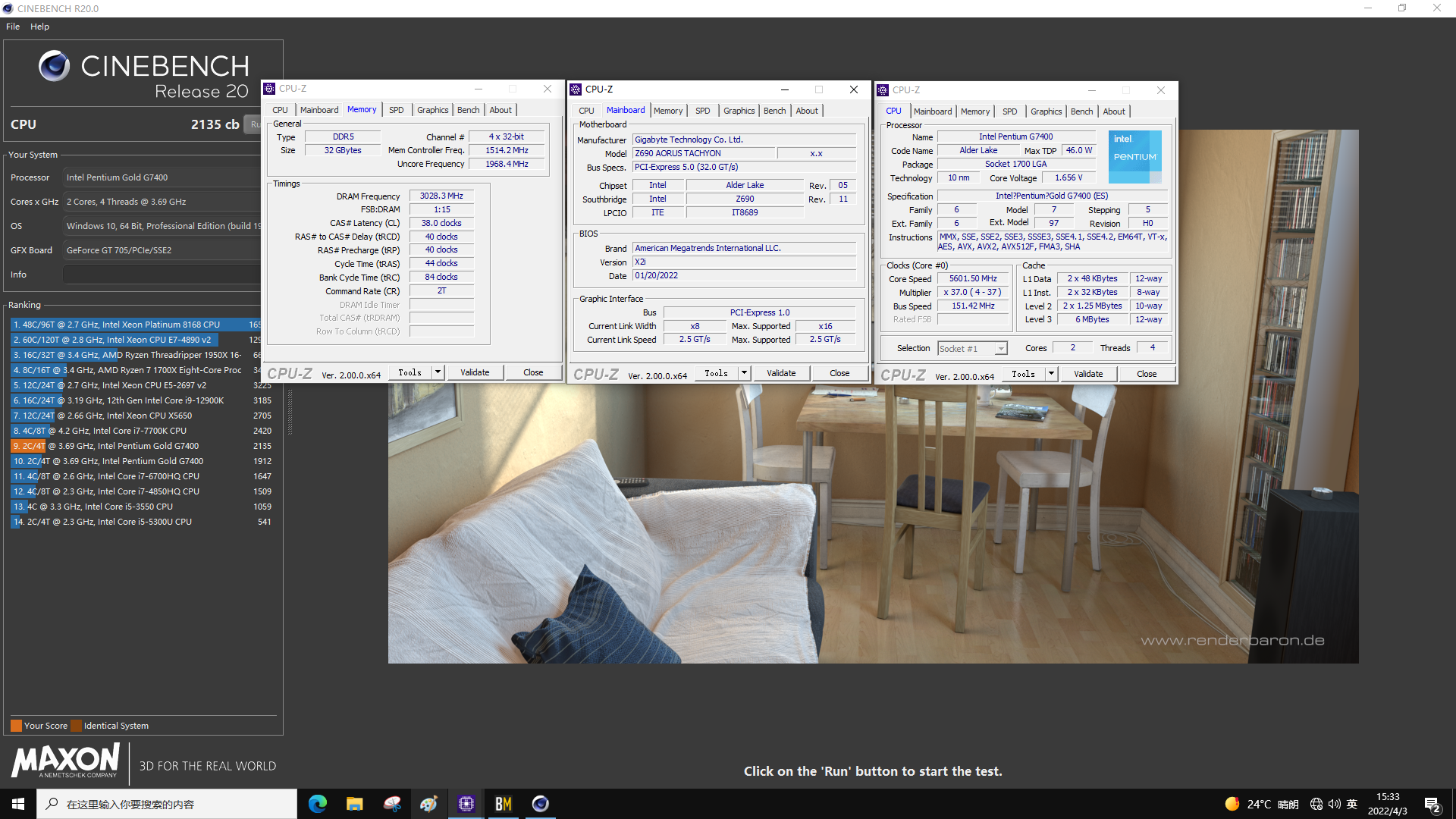The width and height of the screenshot is (1456, 819).
Task: Click the DRAM Frequency value 3028.3 MHz
Action: coord(441,196)
